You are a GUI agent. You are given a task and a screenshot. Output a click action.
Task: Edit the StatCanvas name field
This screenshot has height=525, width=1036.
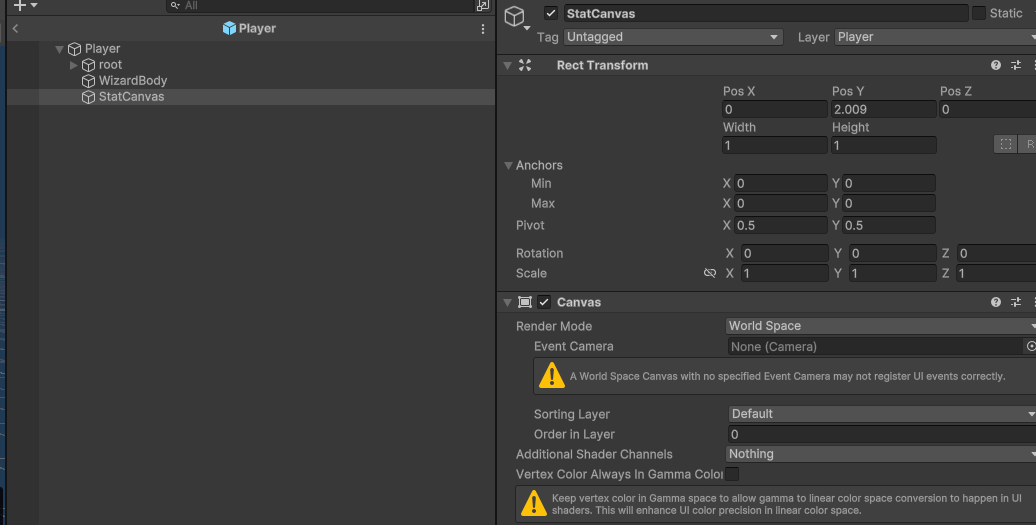point(764,13)
